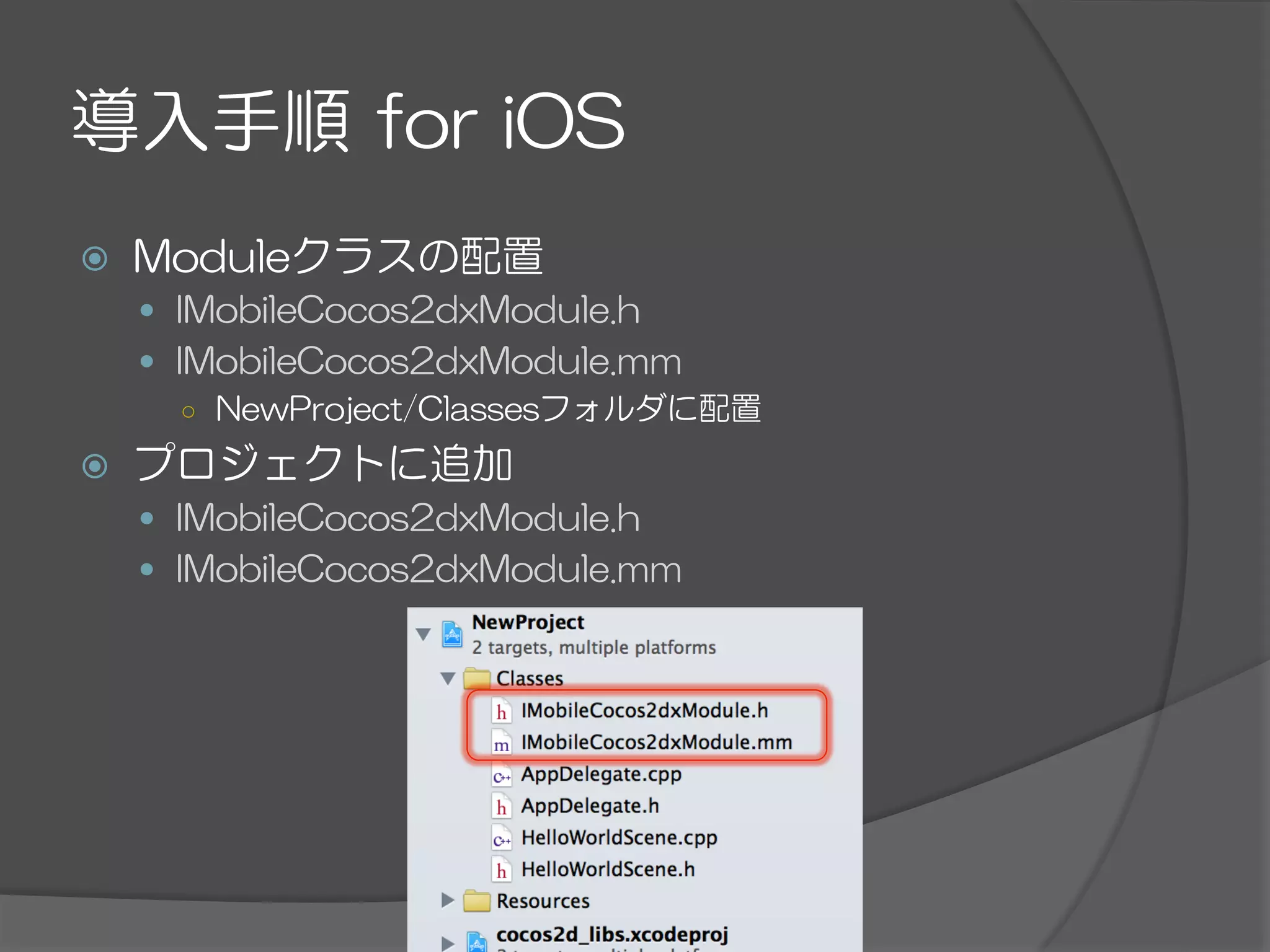Select AppDelegate.cpp in the navigator
The image size is (1270, 952).
(601, 774)
